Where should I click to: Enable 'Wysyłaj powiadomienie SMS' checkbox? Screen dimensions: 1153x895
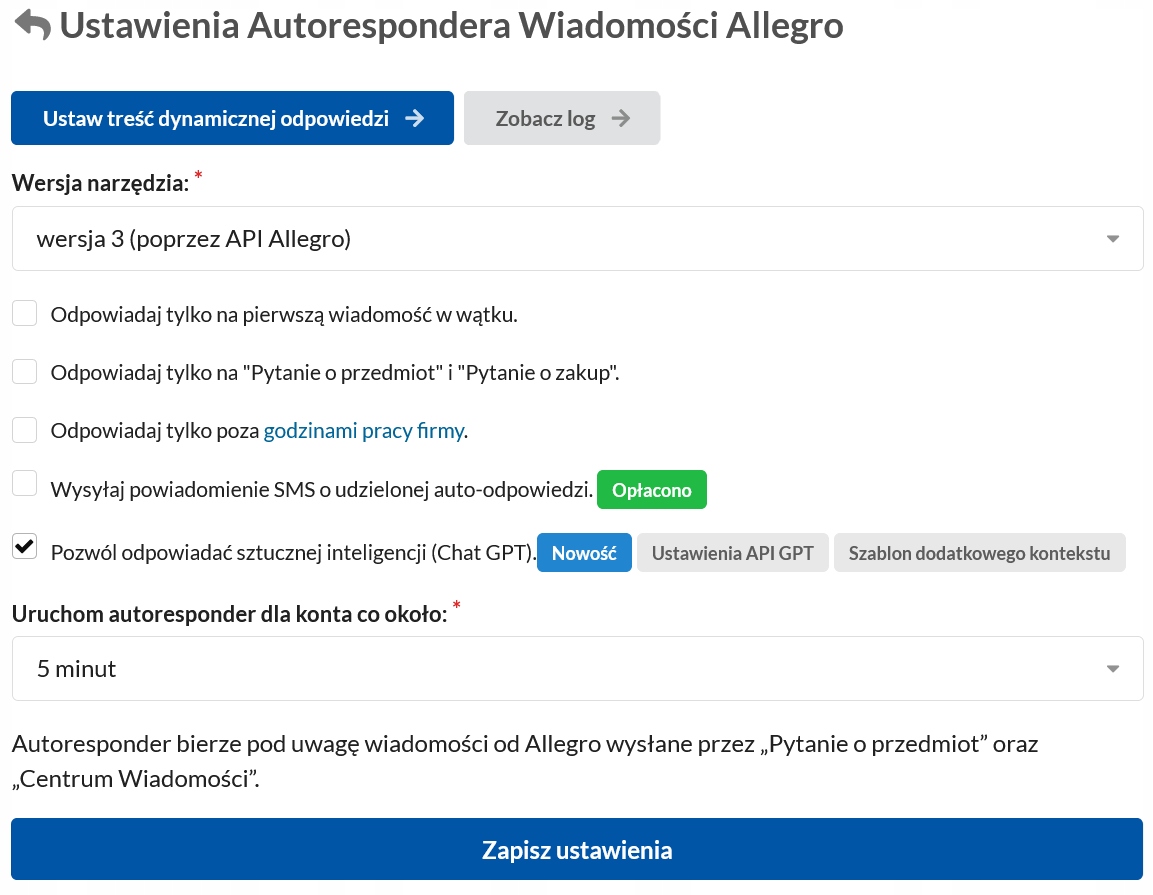[x=25, y=484]
